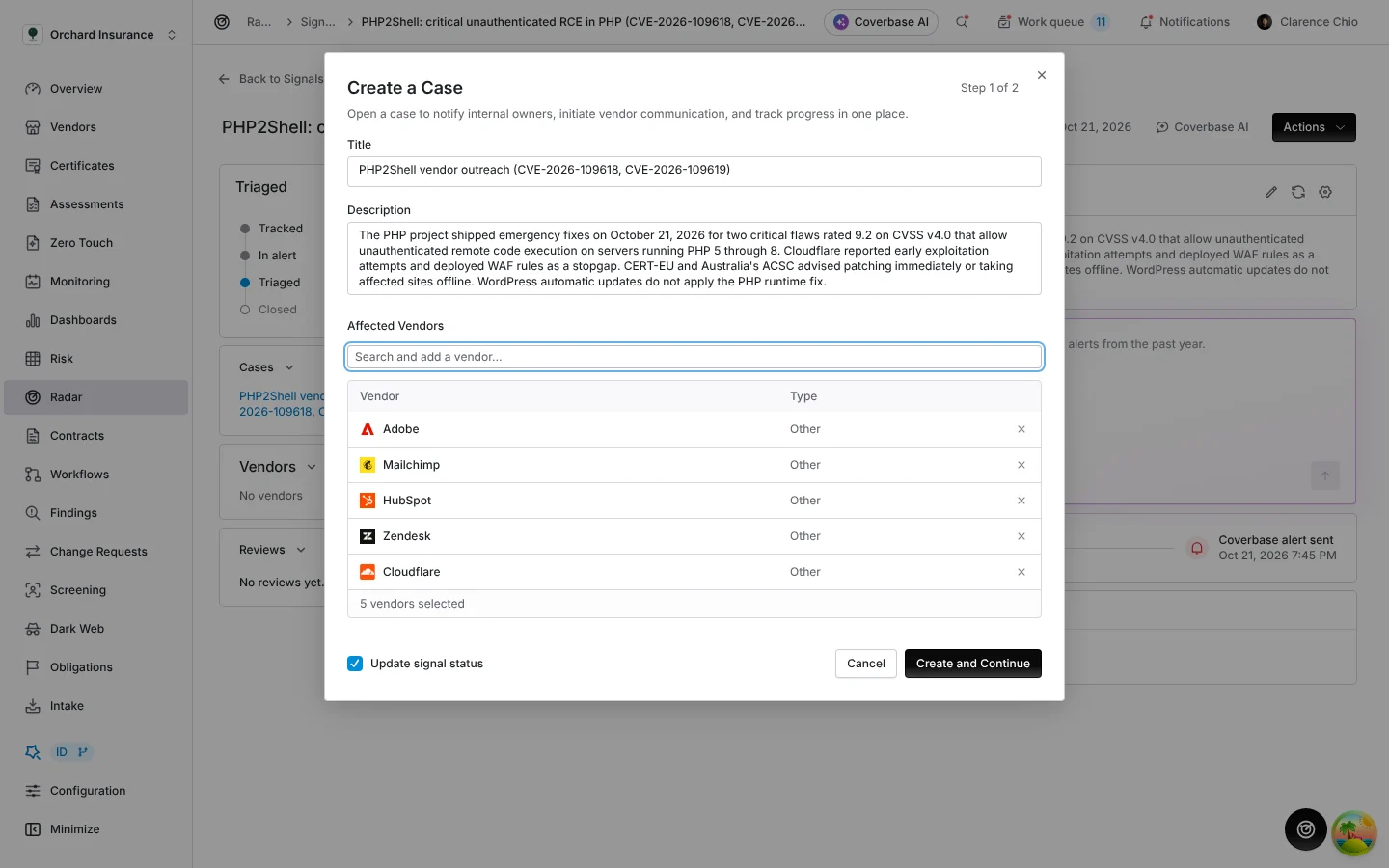Go to the Certificates icon
1389x868 pixels.
point(33,166)
